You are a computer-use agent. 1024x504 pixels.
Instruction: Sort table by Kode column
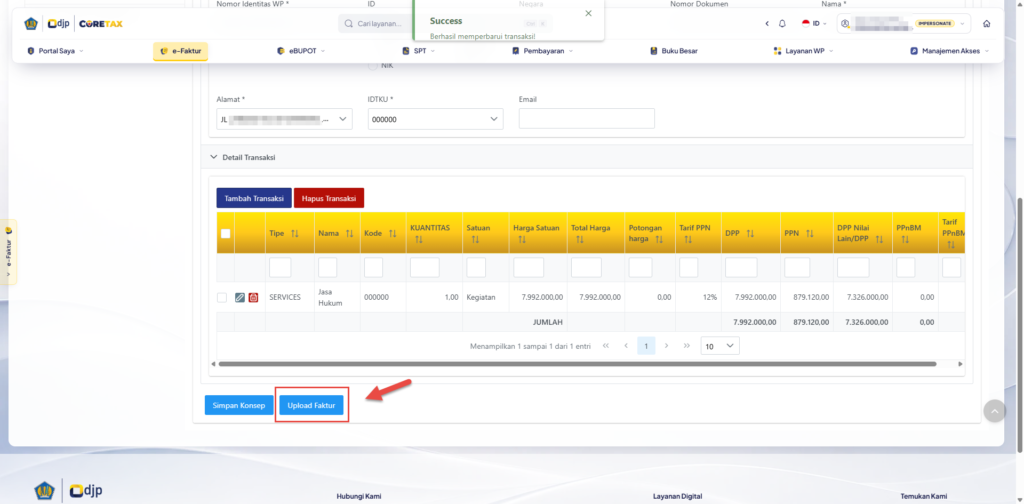[x=392, y=234]
